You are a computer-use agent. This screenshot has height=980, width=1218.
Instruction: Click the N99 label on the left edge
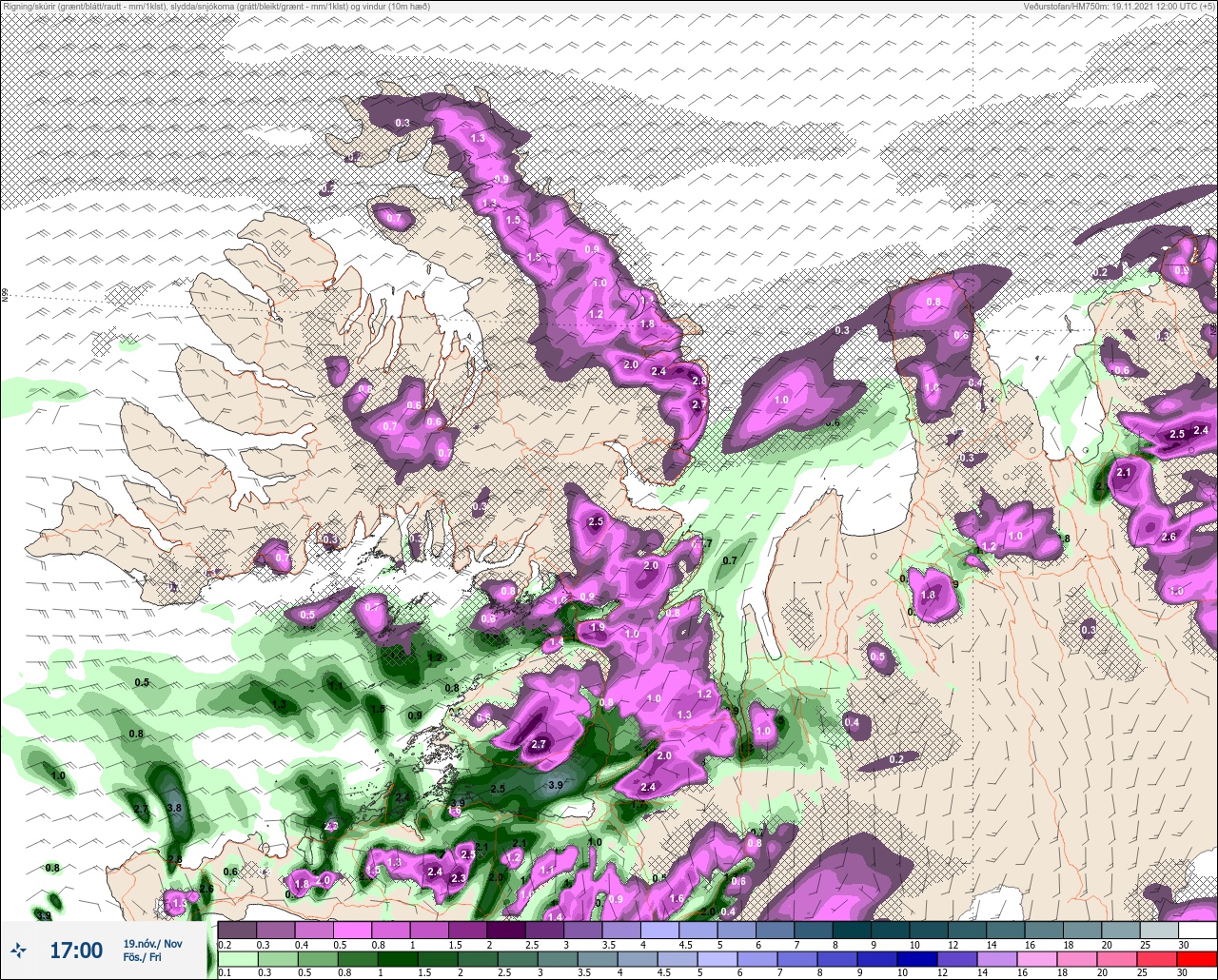coord(5,296)
